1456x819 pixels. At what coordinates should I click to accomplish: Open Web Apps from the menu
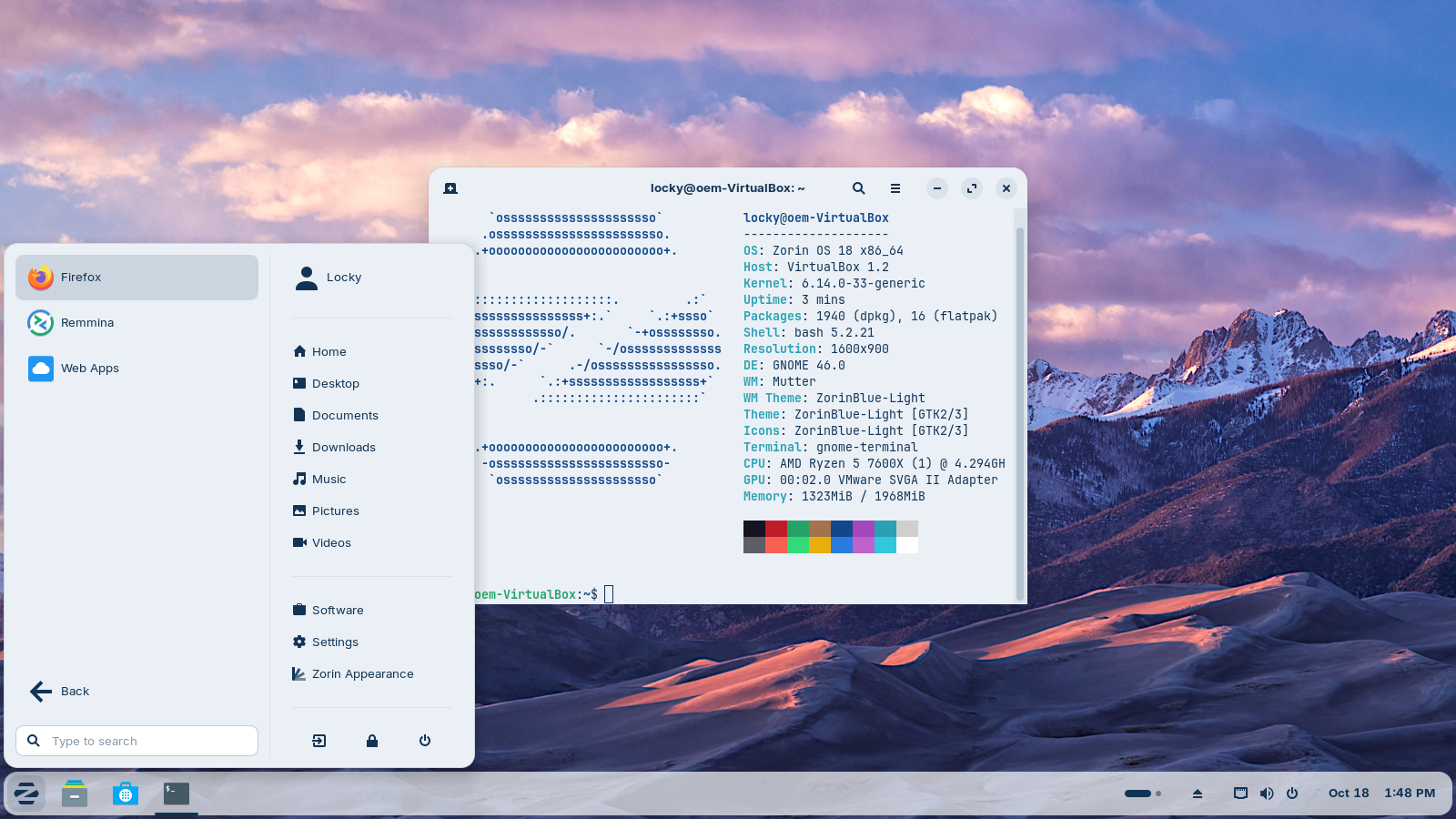(89, 369)
